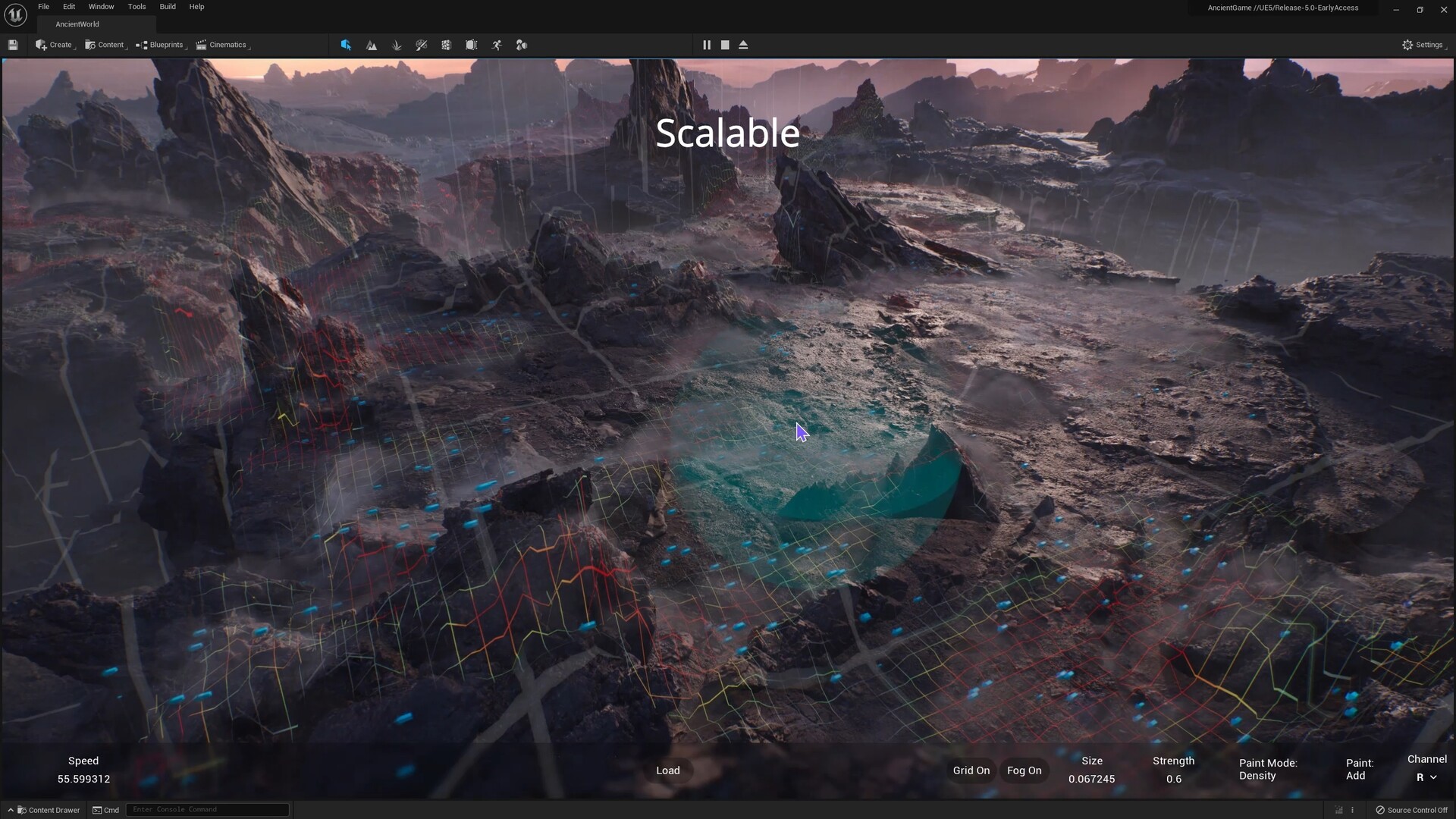
Task: Enter Fracture editing mode
Action: click(x=446, y=45)
